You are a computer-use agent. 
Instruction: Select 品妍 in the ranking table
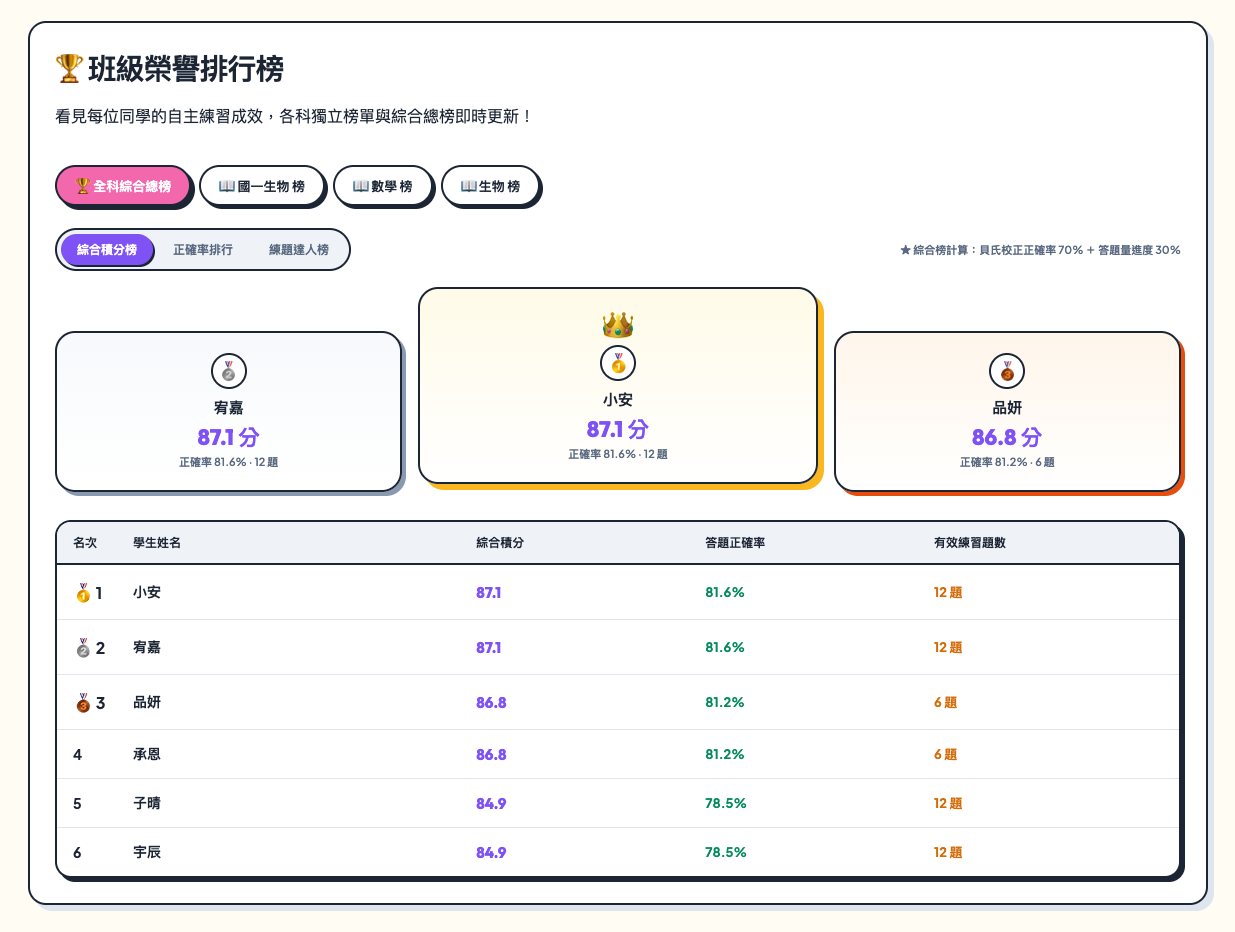pyautogui.click(x=147, y=703)
